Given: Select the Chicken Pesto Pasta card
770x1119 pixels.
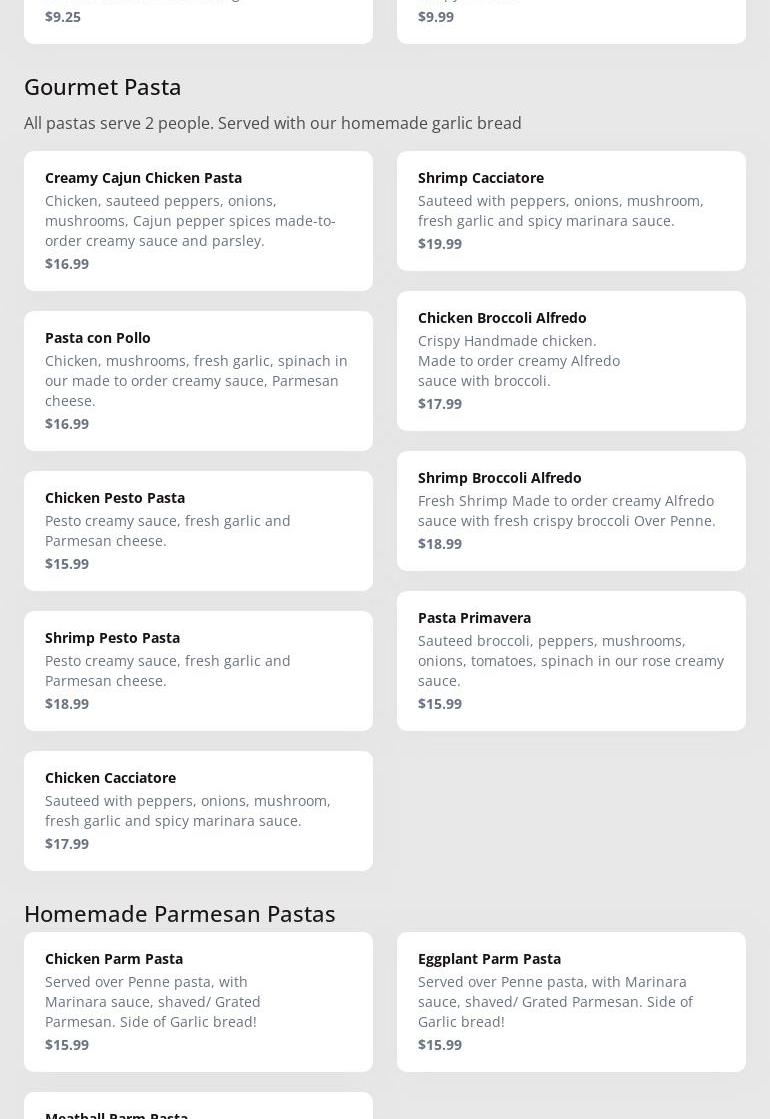Looking at the screenshot, I should tap(198, 530).
